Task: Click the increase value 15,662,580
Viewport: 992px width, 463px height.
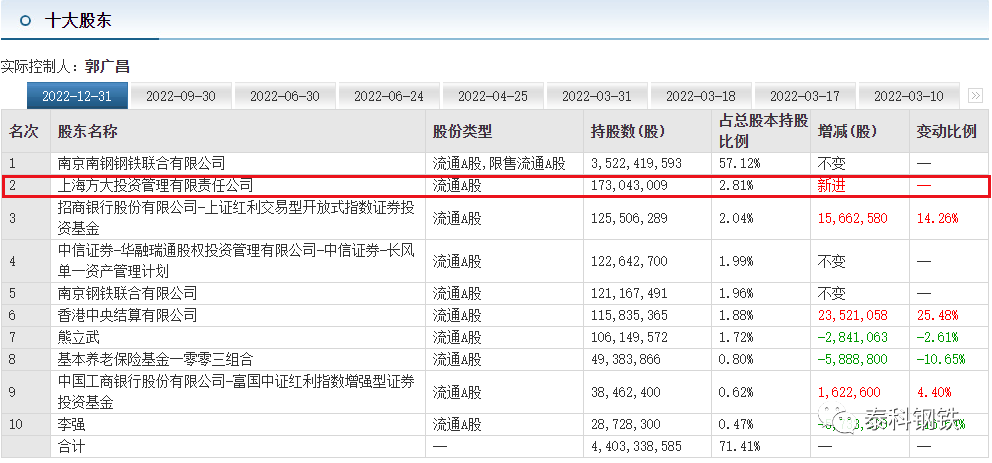Action: pyautogui.click(x=852, y=218)
